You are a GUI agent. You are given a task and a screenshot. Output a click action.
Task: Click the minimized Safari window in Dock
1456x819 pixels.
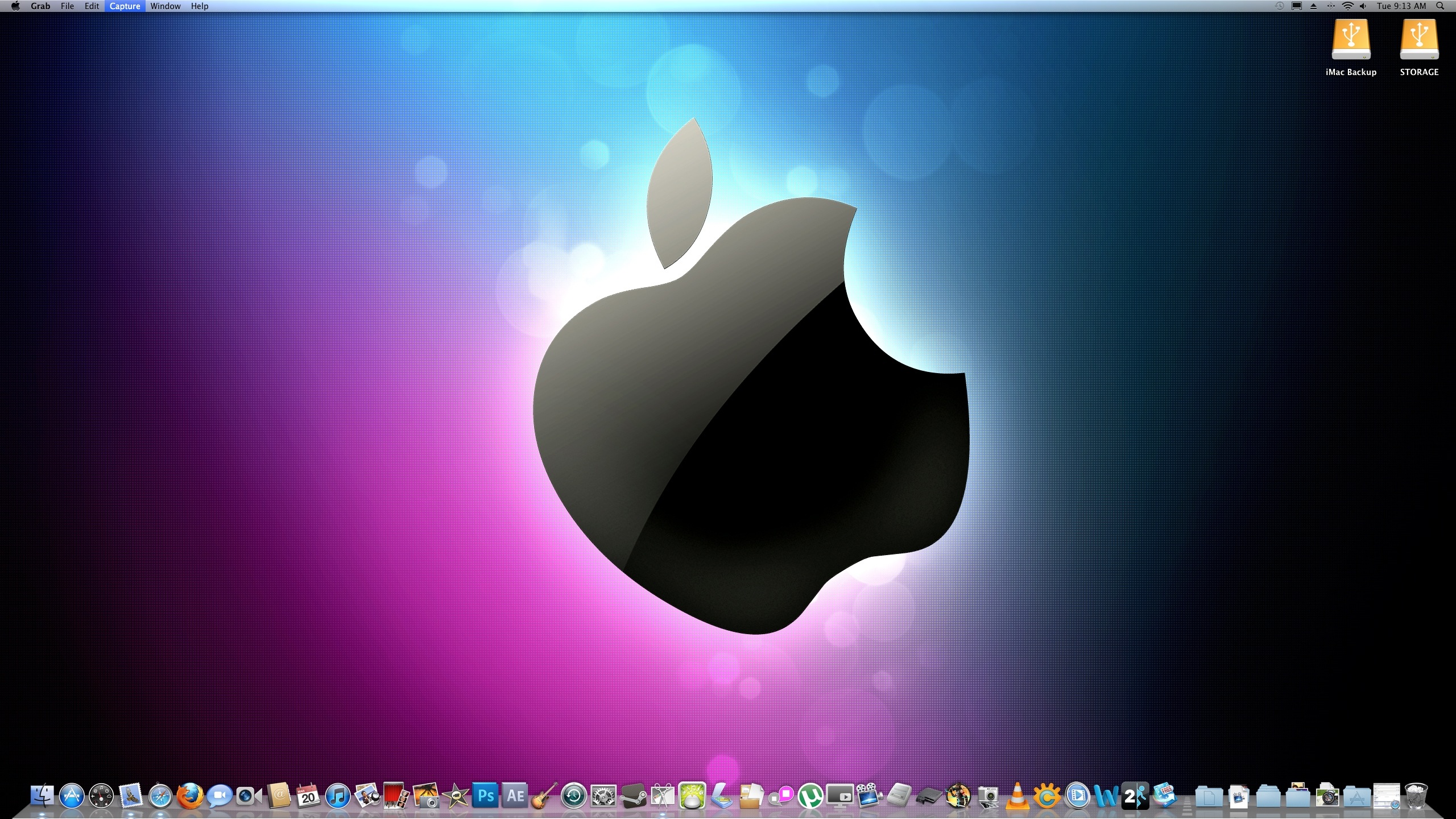coord(1387,796)
